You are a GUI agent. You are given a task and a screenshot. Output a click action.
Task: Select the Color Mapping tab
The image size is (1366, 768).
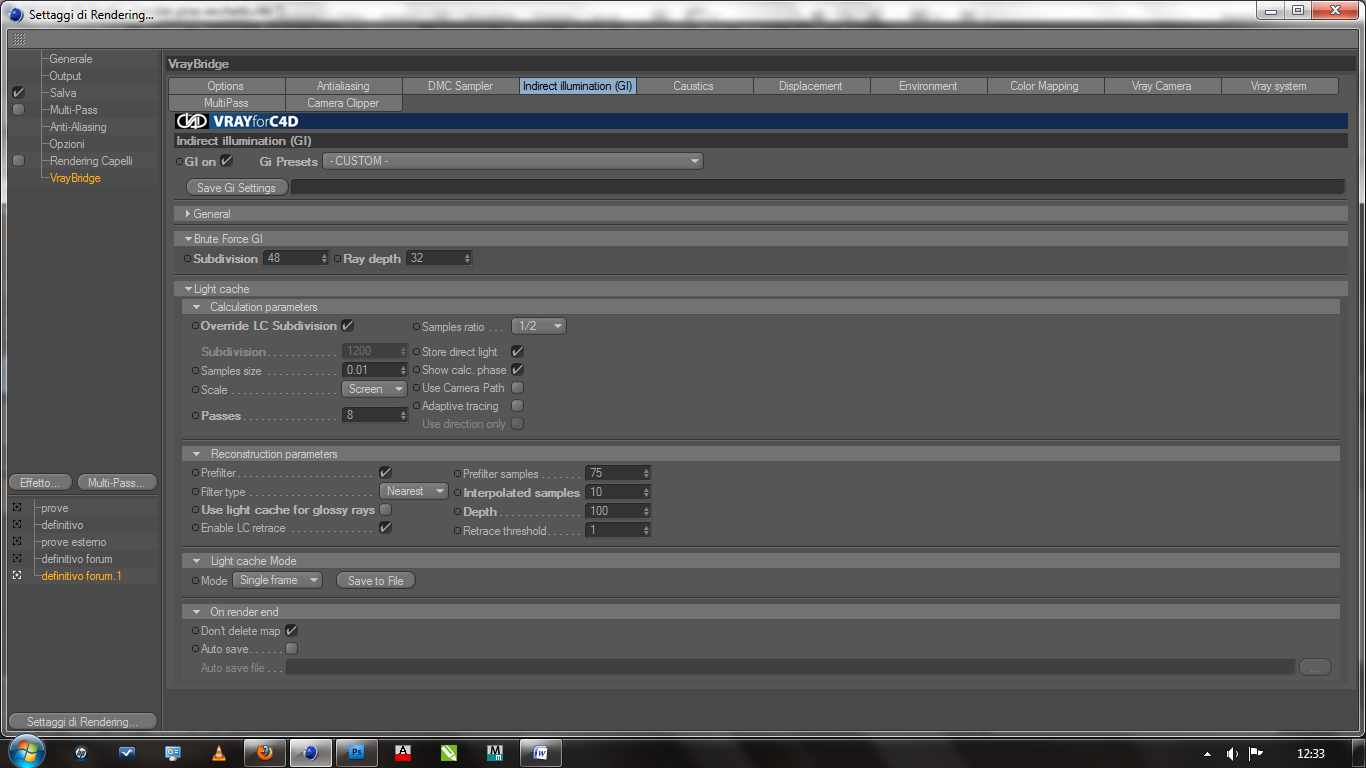click(x=1045, y=86)
